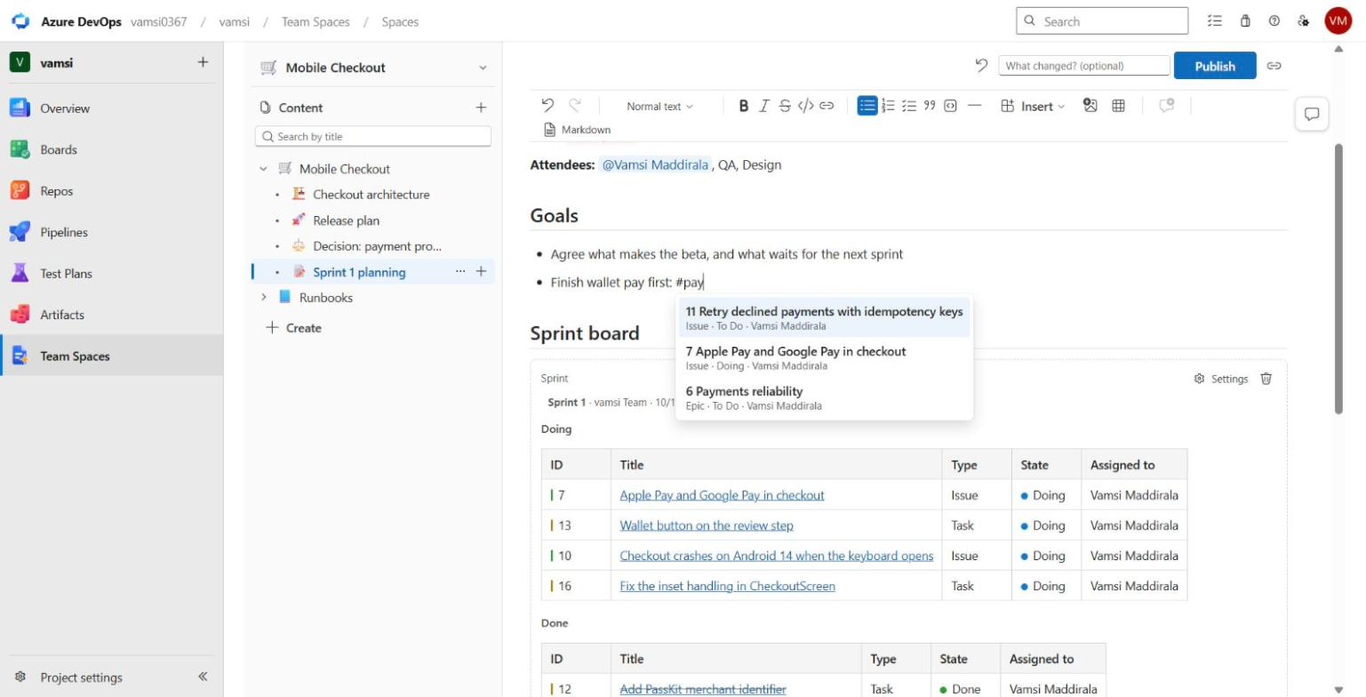Delete the Sprint board with trash icon

click(1266, 379)
